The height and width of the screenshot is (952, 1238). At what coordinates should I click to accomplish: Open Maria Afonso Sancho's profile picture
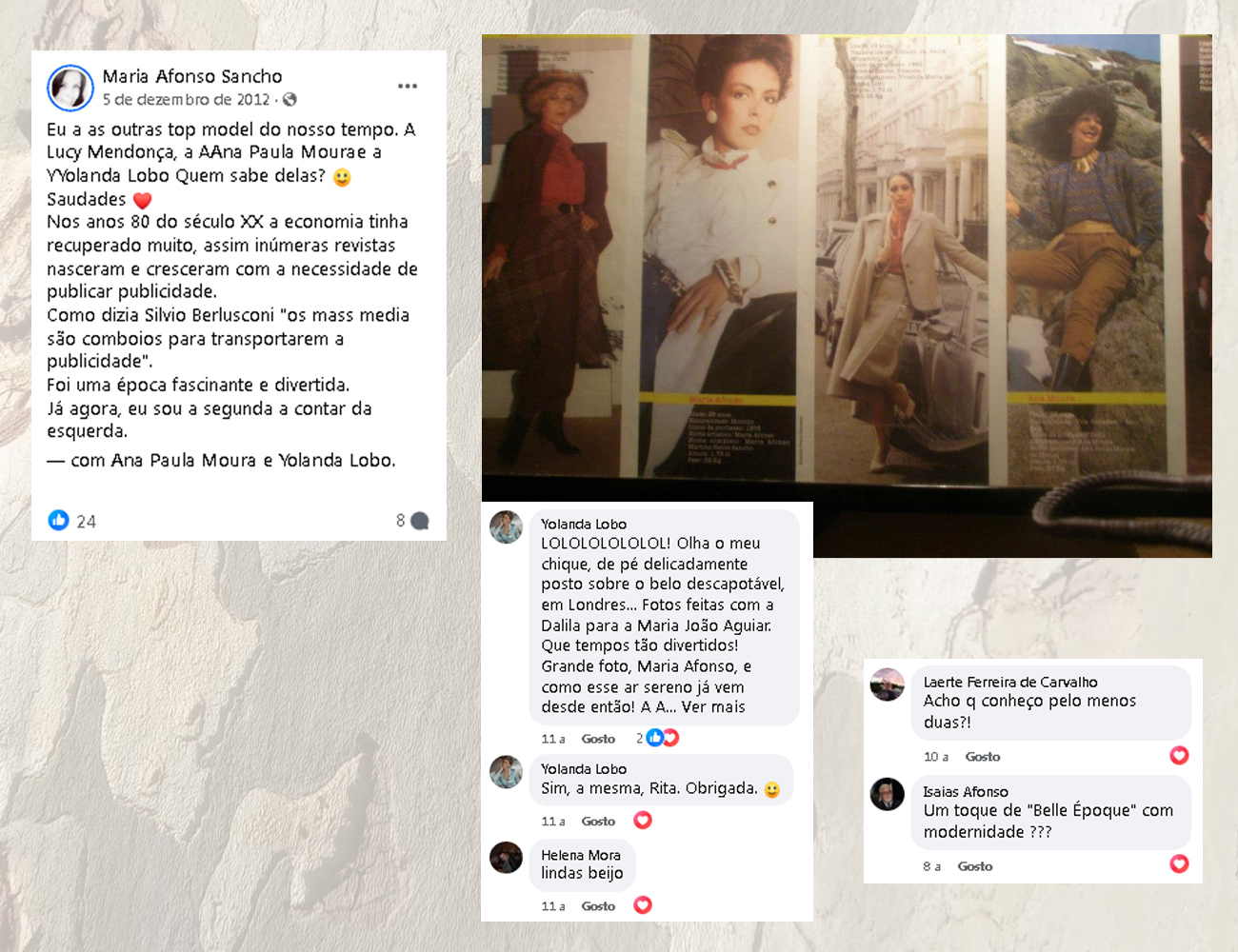70,89
